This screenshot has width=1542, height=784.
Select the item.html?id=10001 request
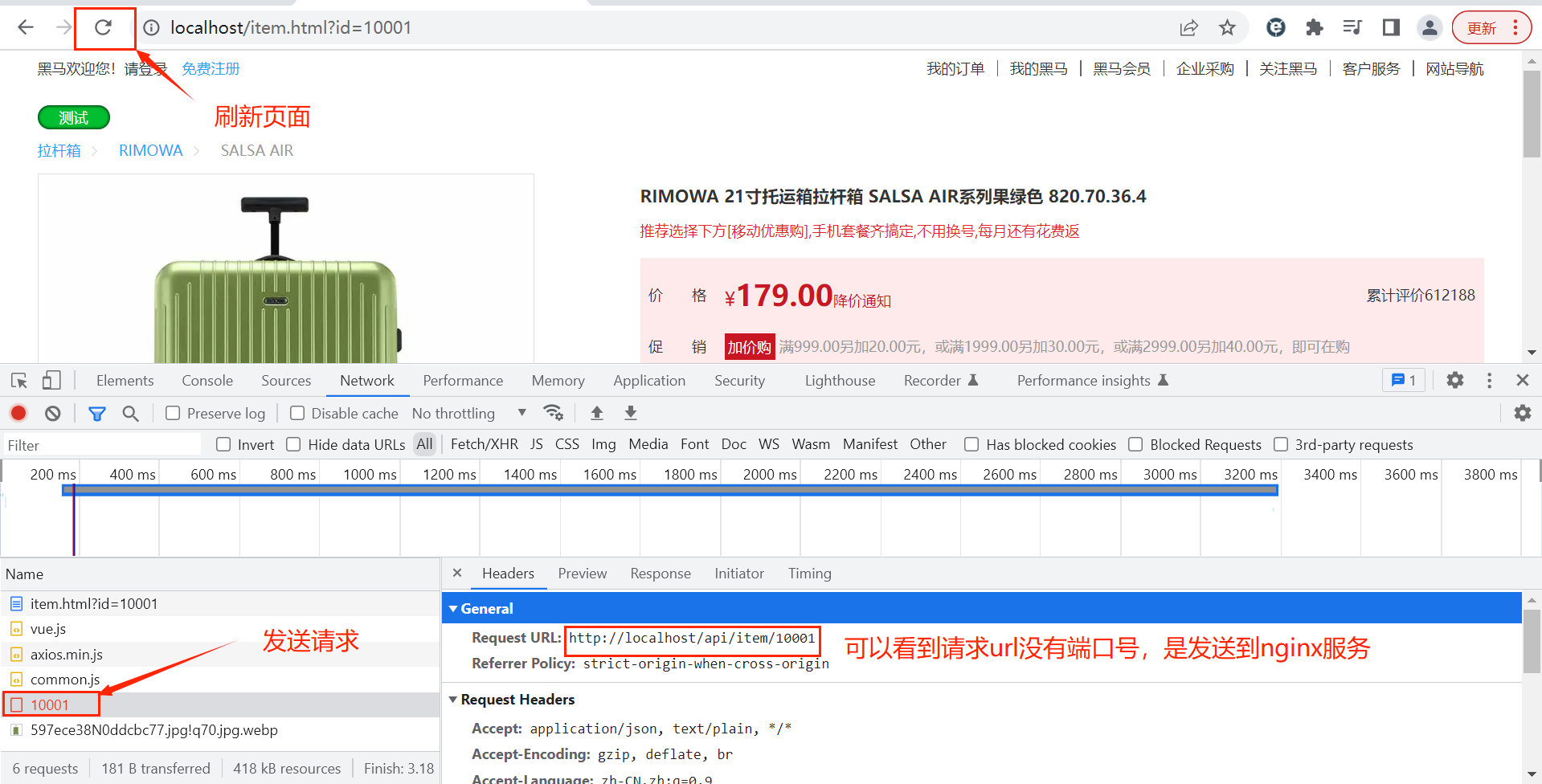[x=219, y=604]
